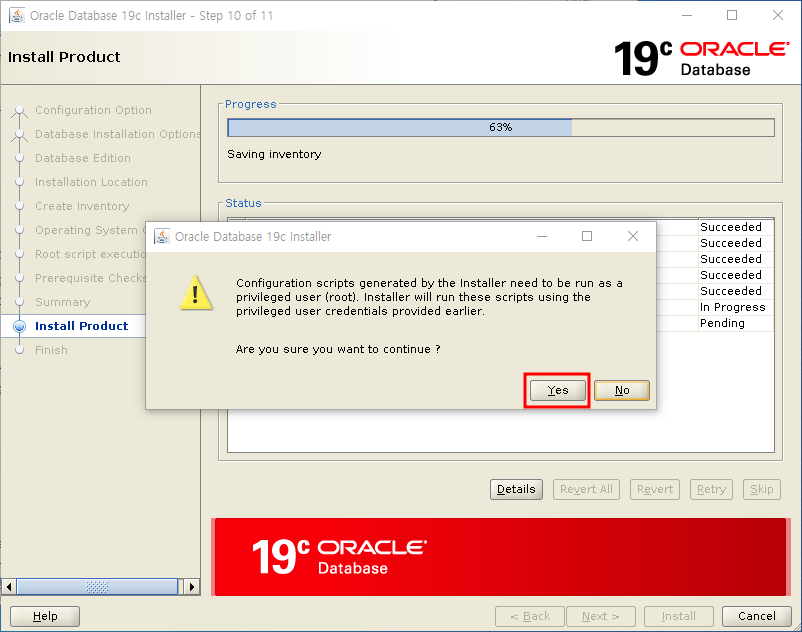This screenshot has height=632, width=802.
Task: Click the left arrow of the step list scrollbar
Action: pyautogui.click(x=9, y=586)
